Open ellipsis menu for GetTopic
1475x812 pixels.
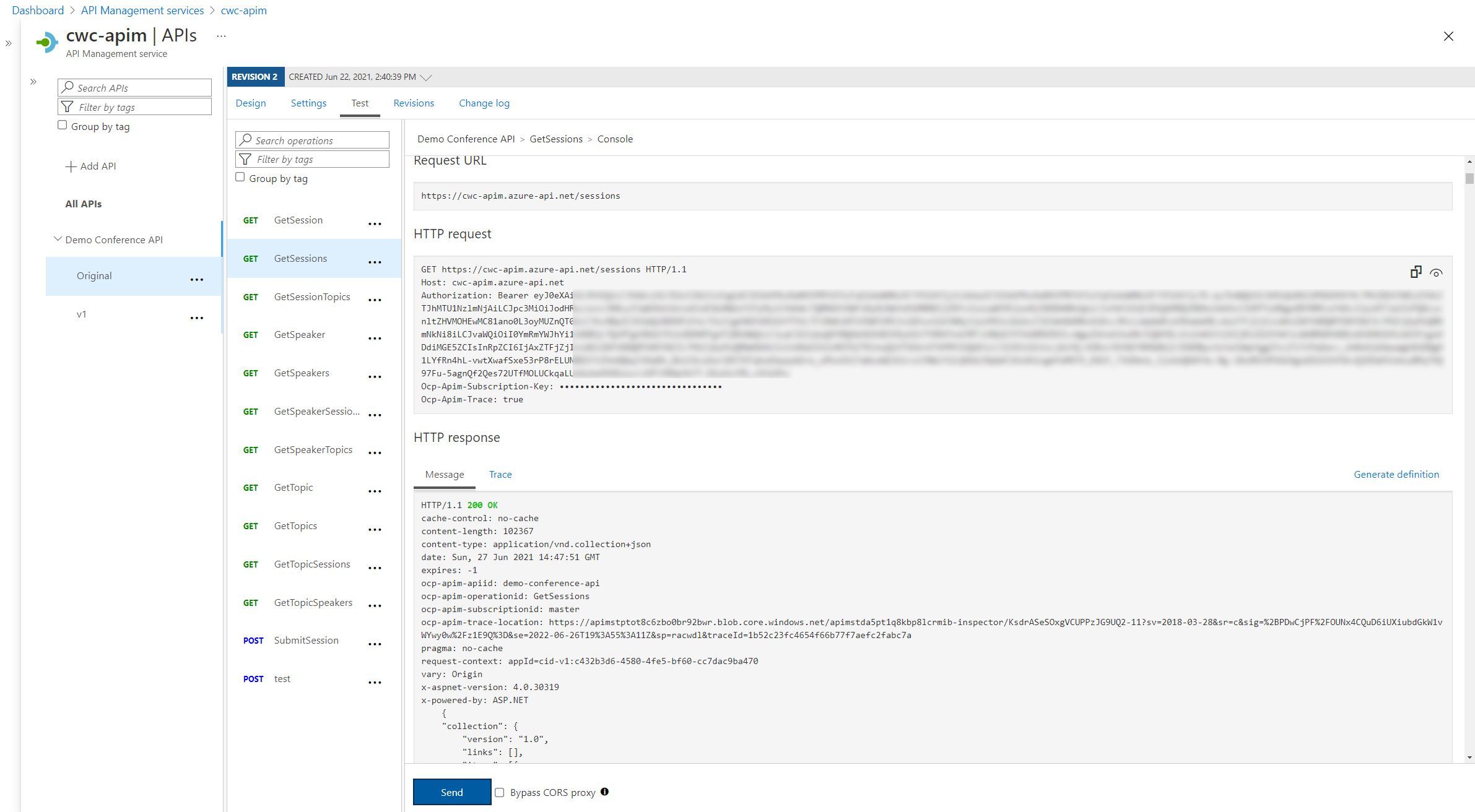coord(375,491)
